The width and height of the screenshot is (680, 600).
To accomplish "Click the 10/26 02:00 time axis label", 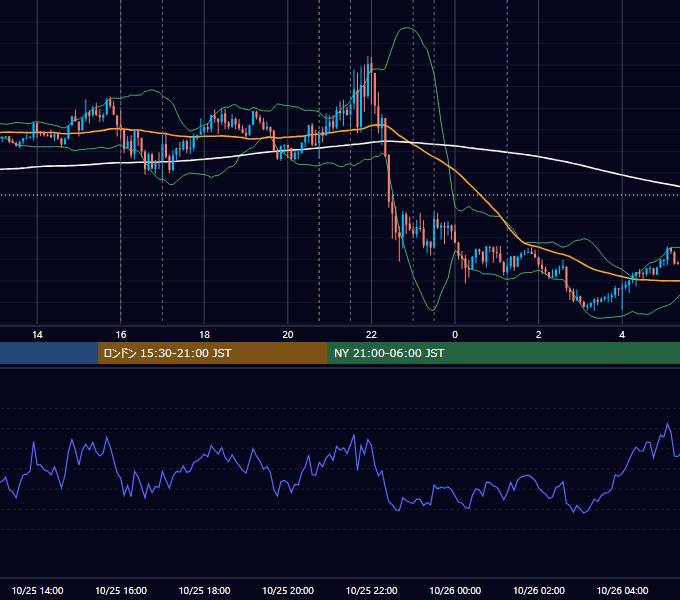I will 539,590.
